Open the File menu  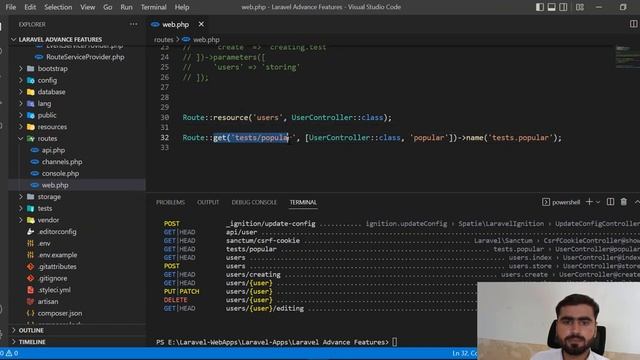point(11,7)
